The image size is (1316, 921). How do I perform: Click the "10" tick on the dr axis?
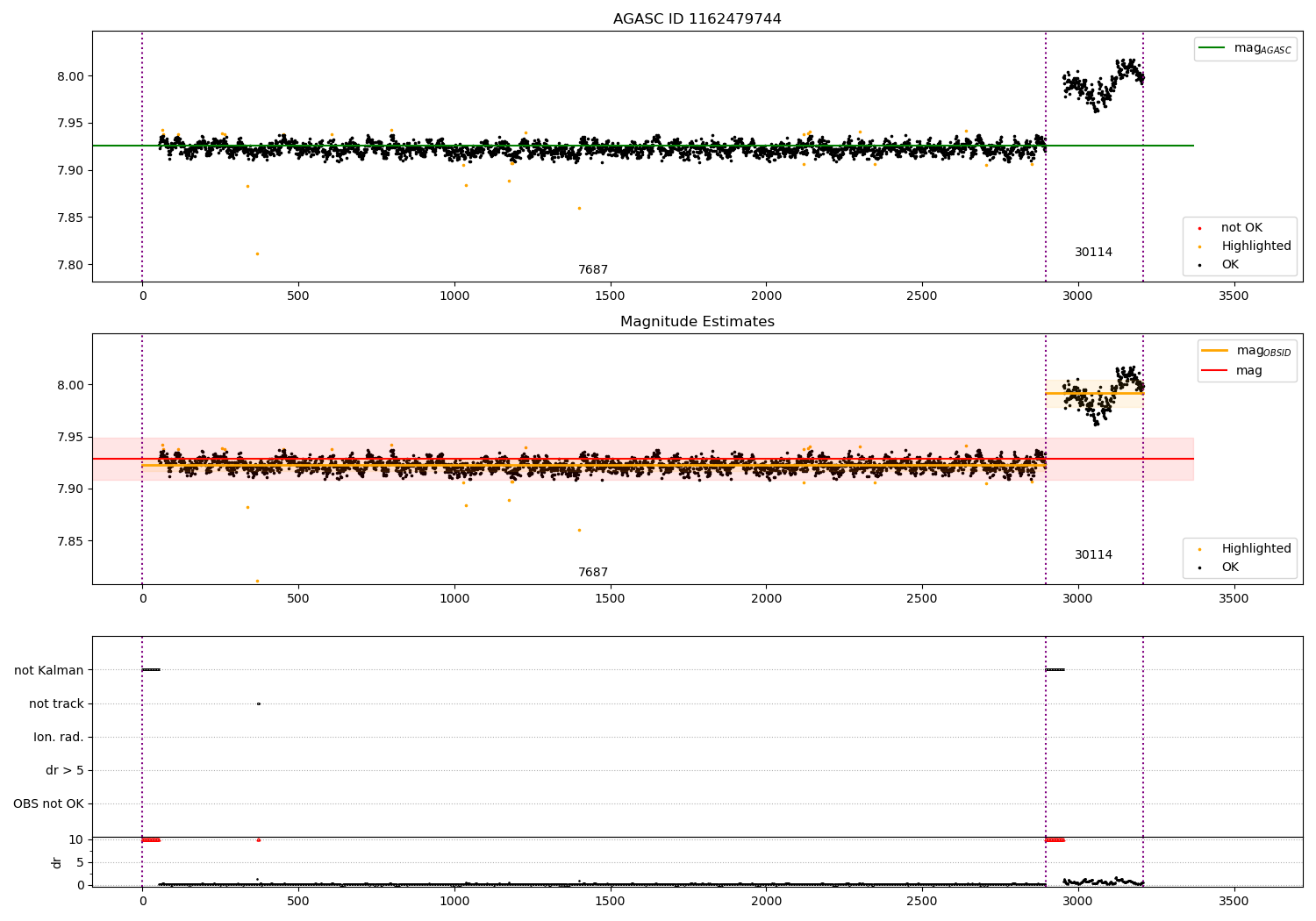76,839
